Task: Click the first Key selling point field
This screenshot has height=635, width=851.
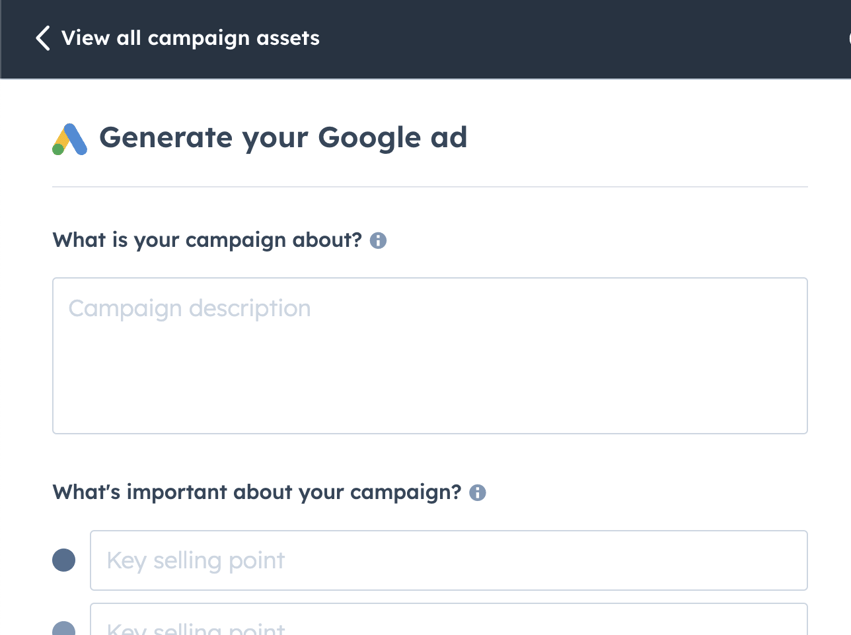Action: tap(448, 560)
